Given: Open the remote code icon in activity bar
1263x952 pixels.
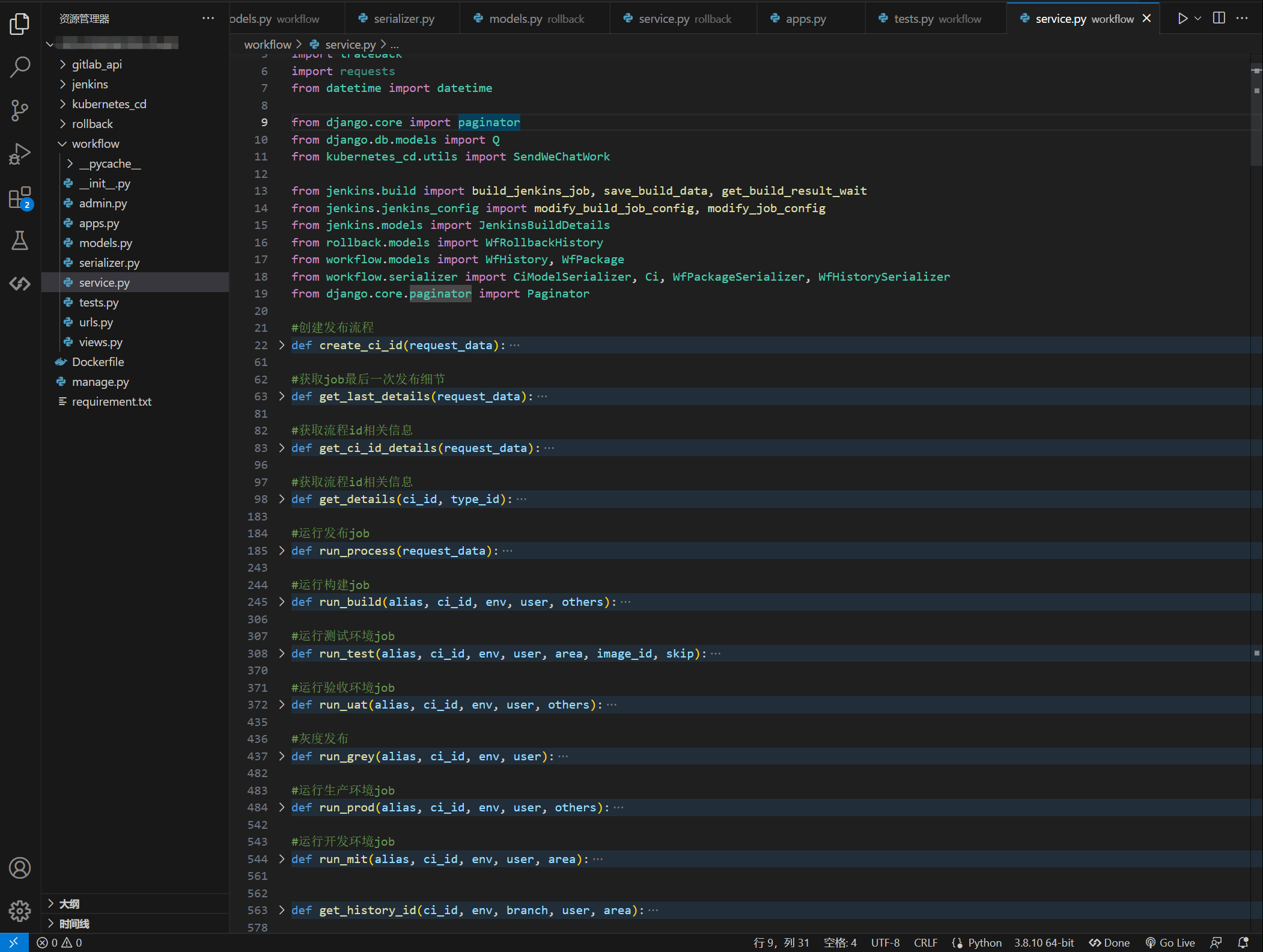Looking at the screenshot, I should pyautogui.click(x=20, y=284).
